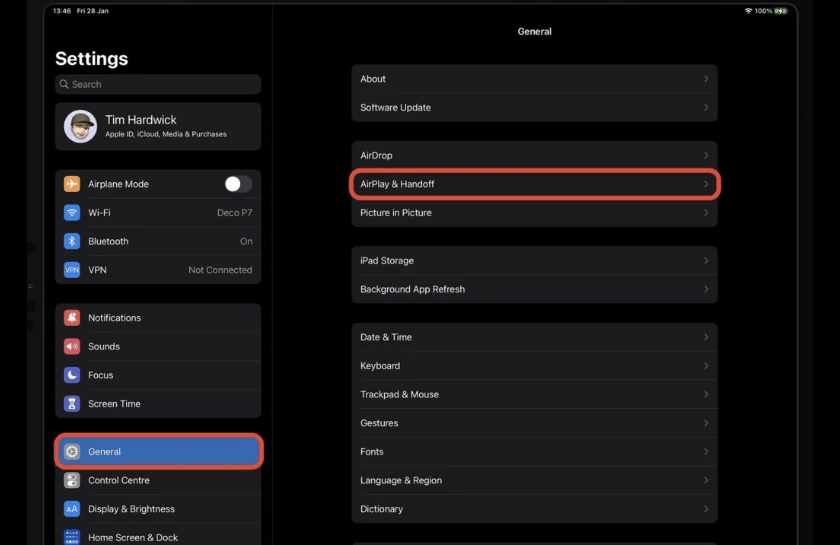
Task: Open AirDrop settings row
Action: click(x=534, y=155)
